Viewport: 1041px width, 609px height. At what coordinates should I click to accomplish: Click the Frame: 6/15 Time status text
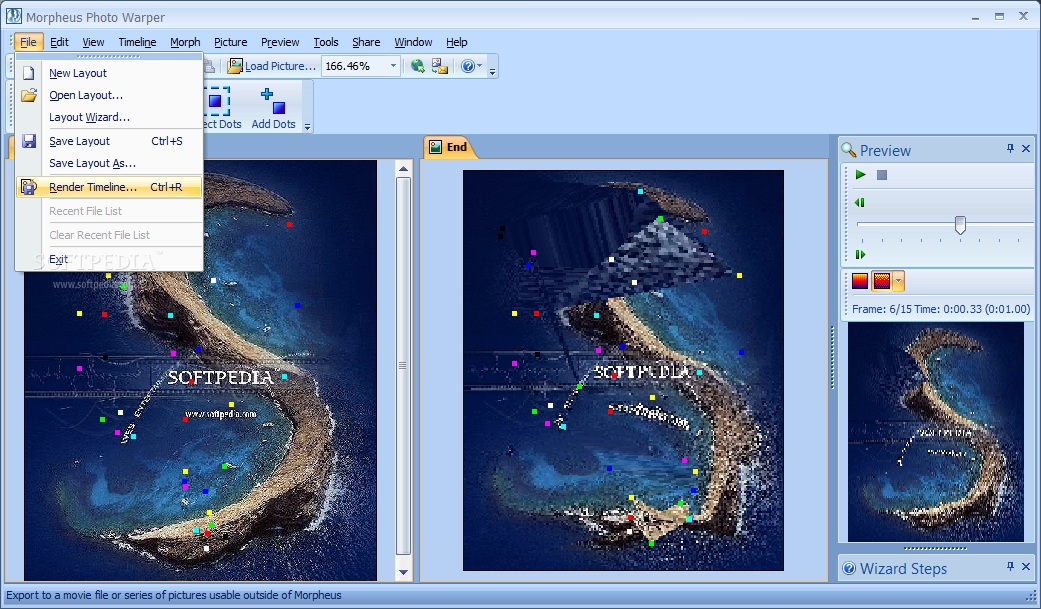[x=940, y=309]
